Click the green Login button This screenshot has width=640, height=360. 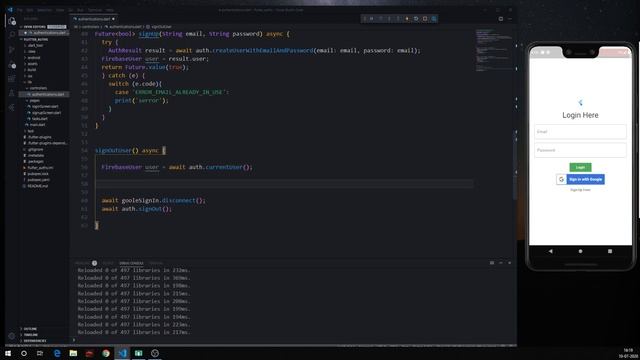pos(580,167)
